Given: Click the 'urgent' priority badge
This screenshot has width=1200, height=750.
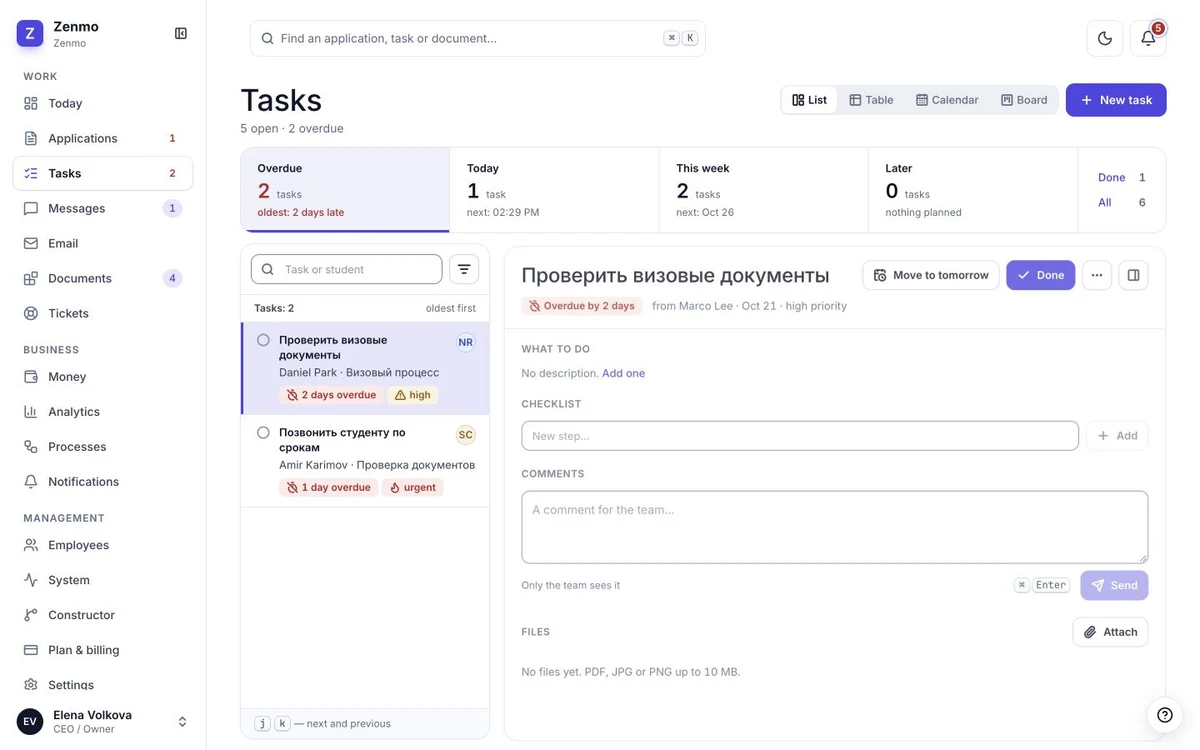Looking at the screenshot, I should (413, 488).
